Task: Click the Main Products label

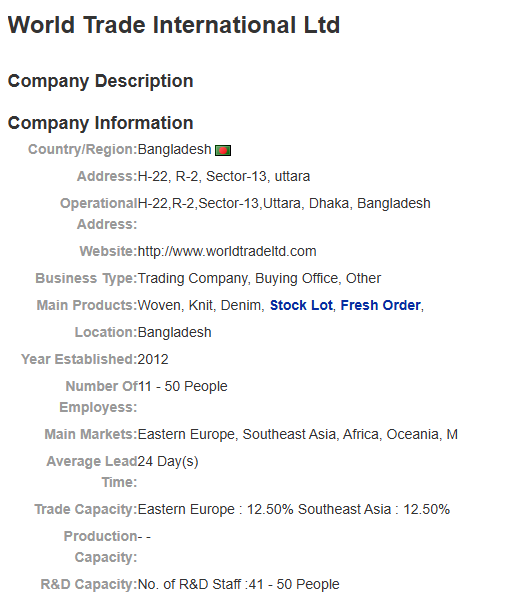Action: [x=87, y=305]
